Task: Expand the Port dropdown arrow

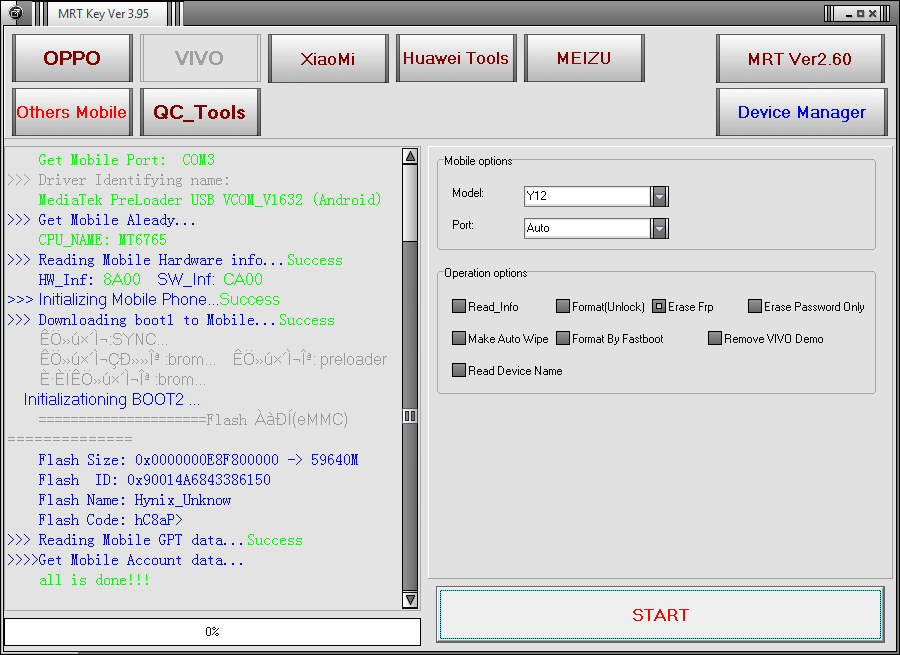Action: (660, 228)
